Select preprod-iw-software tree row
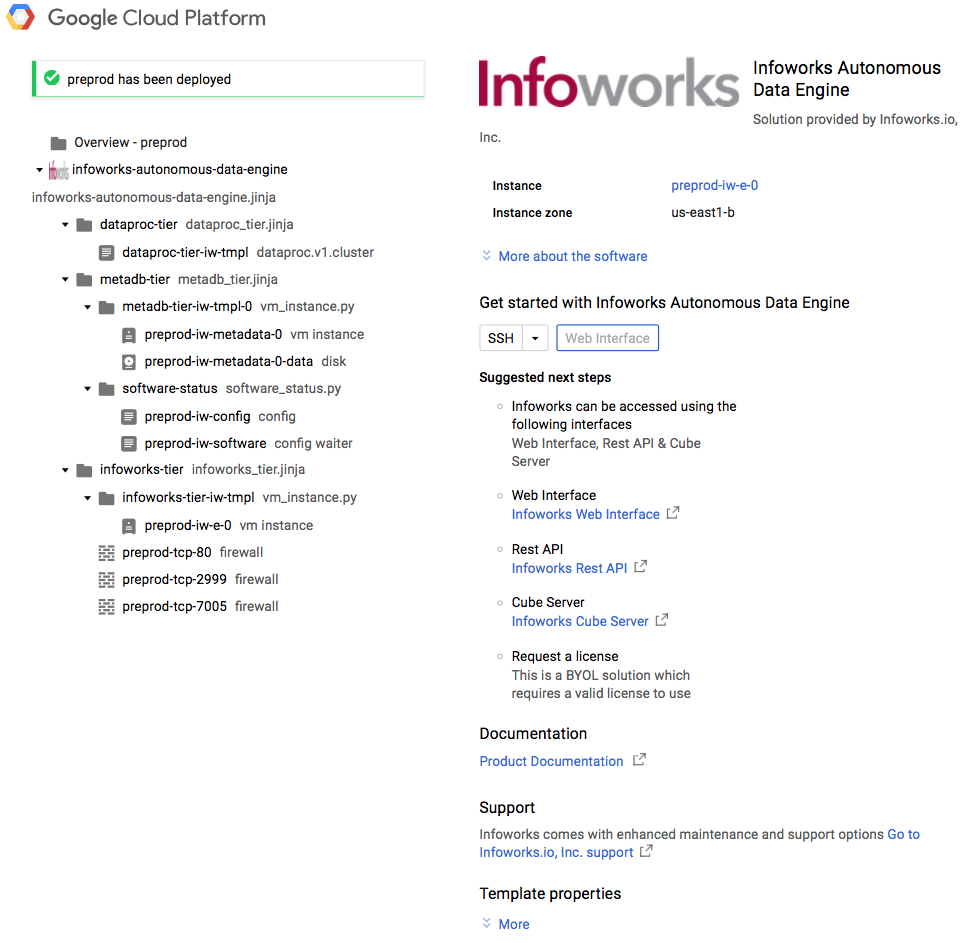The height and width of the screenshot is (943, 973). click(x=236, y=444)
